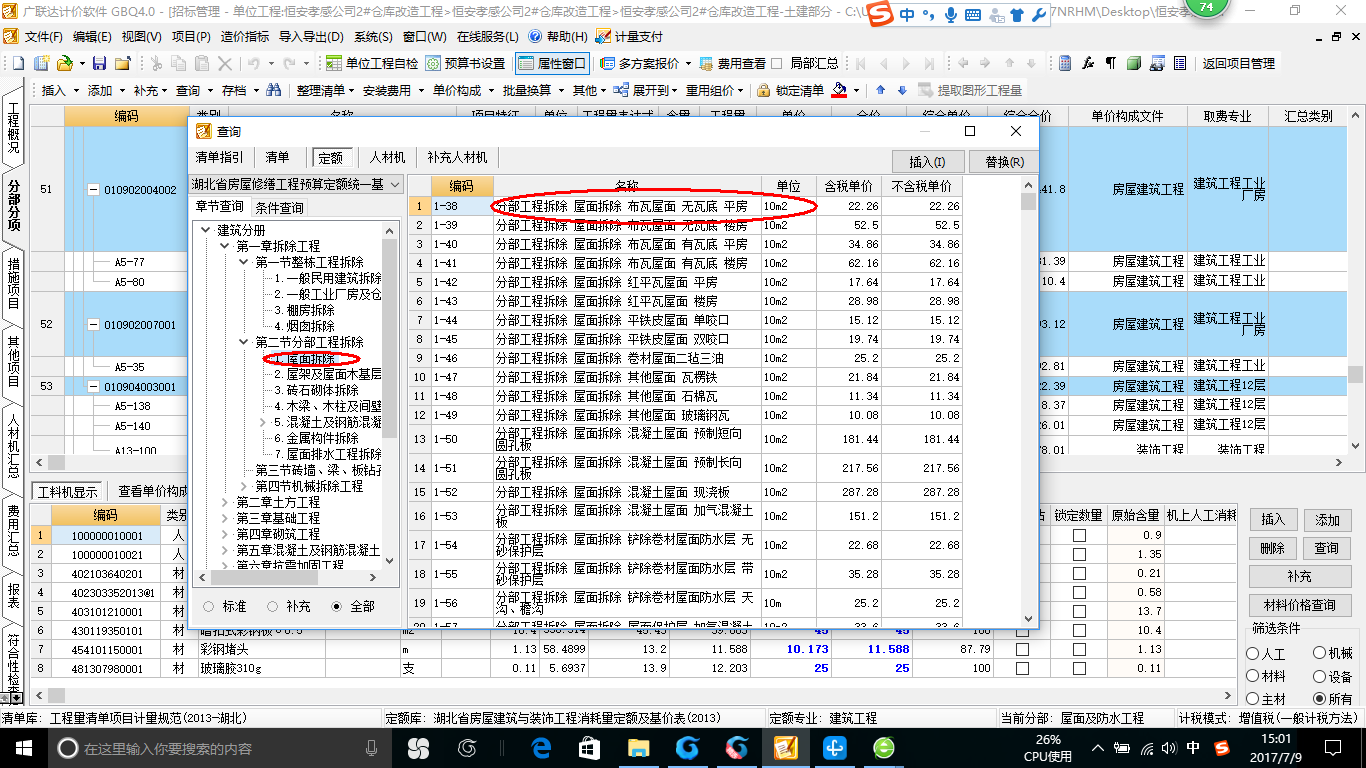
Task: Open Microsoft Edge from the taskbar
Action: 541,747
